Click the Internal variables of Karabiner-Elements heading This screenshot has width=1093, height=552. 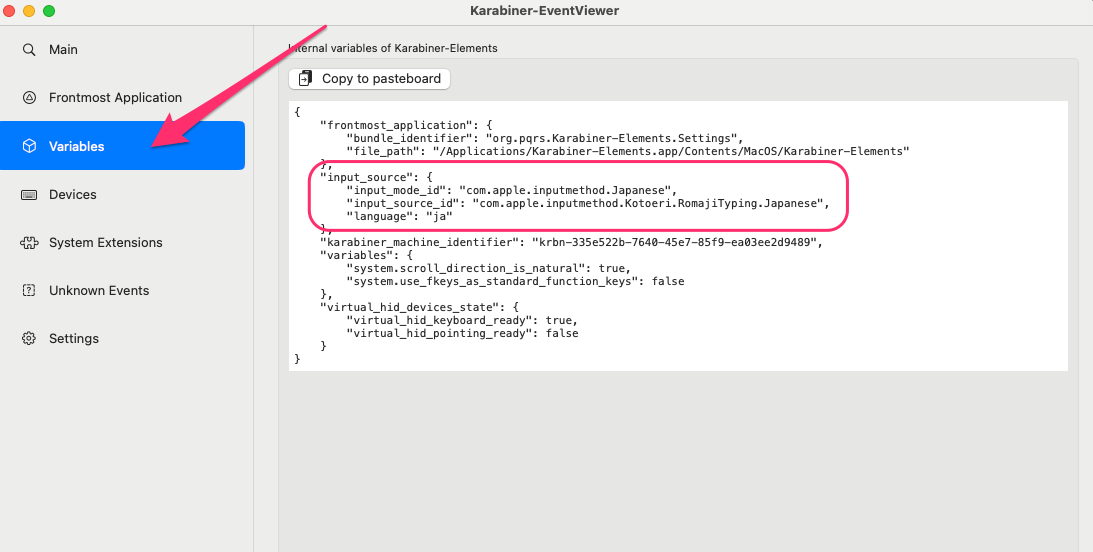pos(393,48)
